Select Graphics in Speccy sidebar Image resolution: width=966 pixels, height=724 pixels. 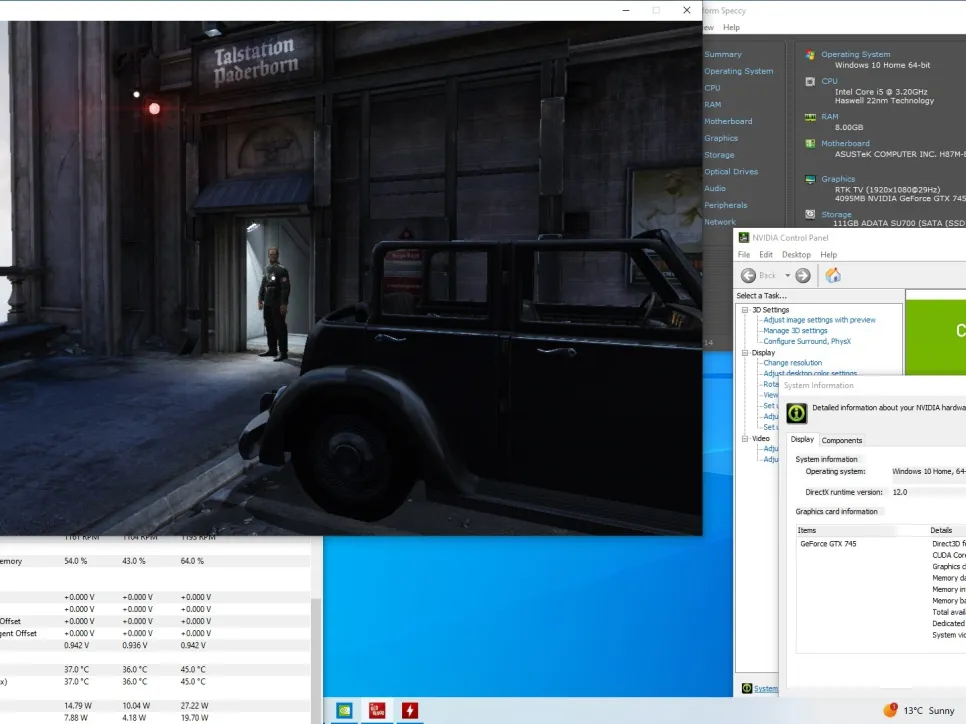(721, 138)
